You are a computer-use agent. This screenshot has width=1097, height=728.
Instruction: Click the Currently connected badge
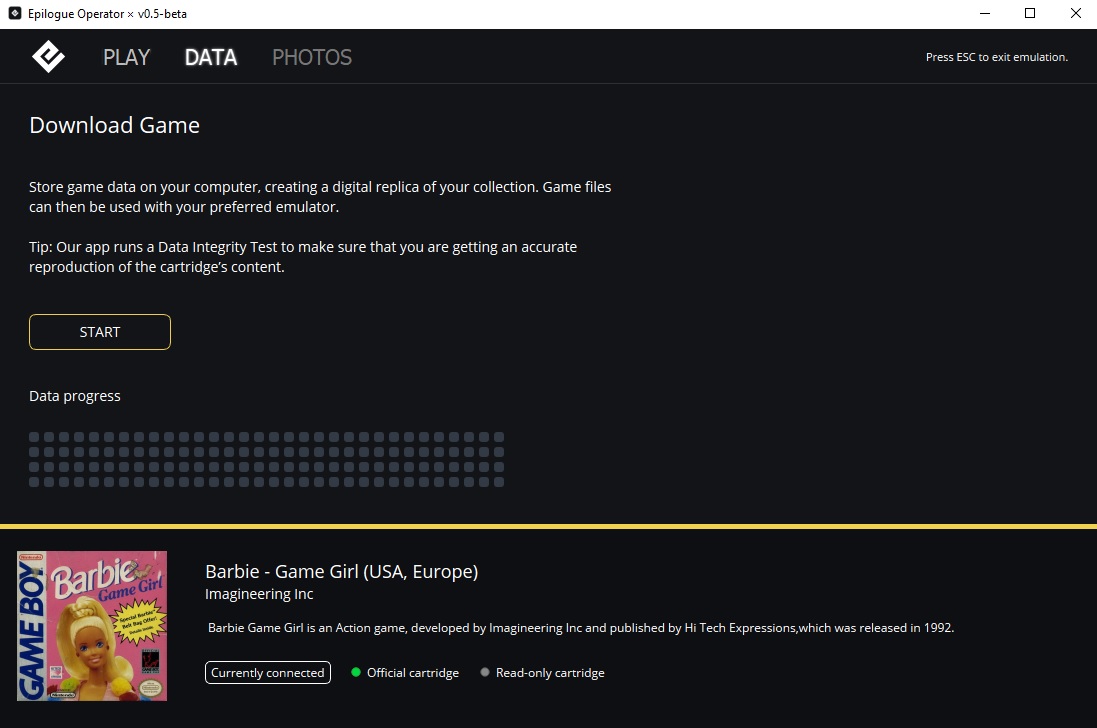(x=267, y=673)
